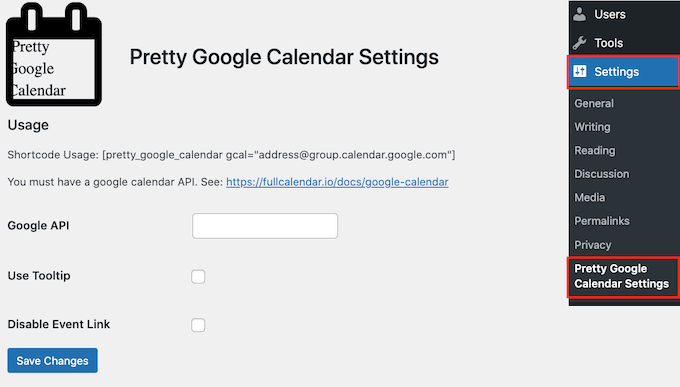Select the highlighted Settings menu label
This screenshot has height=387, width=680.
(x=616, y=72)
